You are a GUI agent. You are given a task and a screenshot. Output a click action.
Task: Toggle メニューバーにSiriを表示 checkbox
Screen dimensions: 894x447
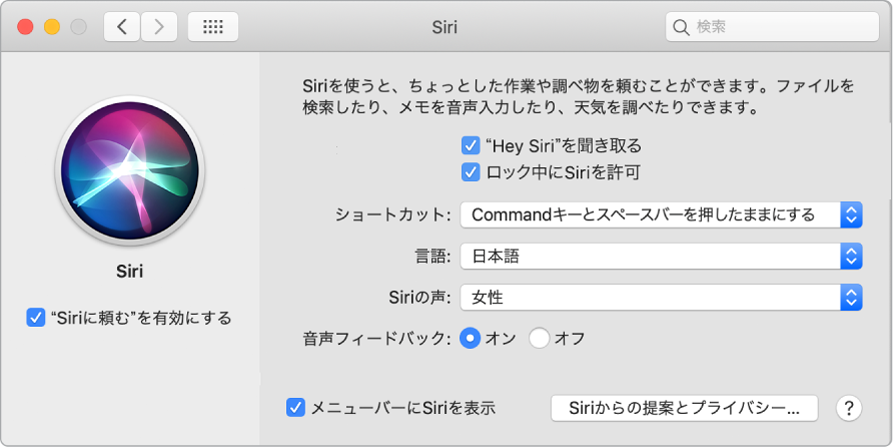click(x=295, y=408)
